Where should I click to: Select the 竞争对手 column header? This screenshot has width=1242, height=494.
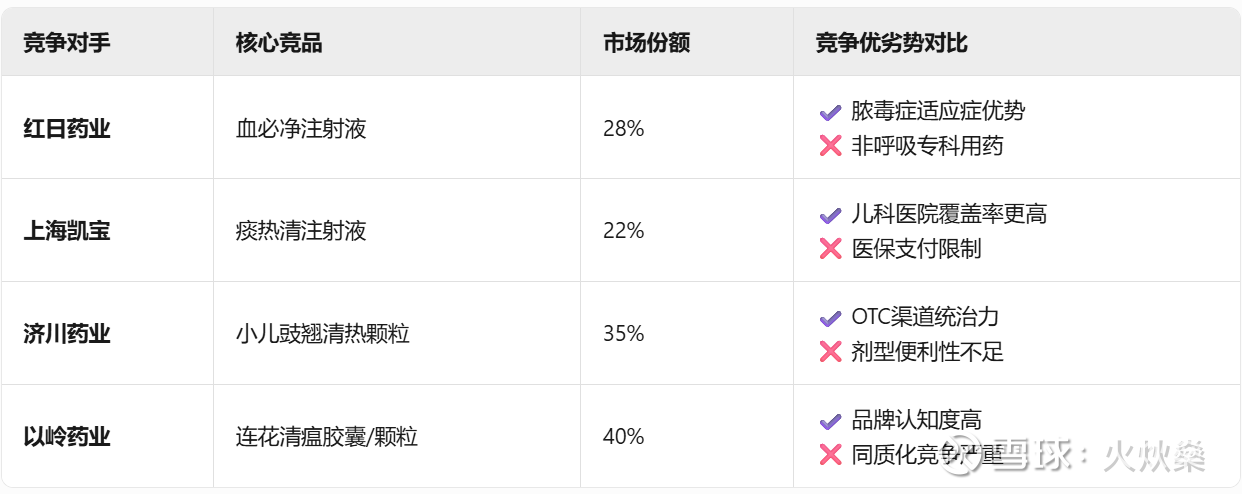pos(67,43)
